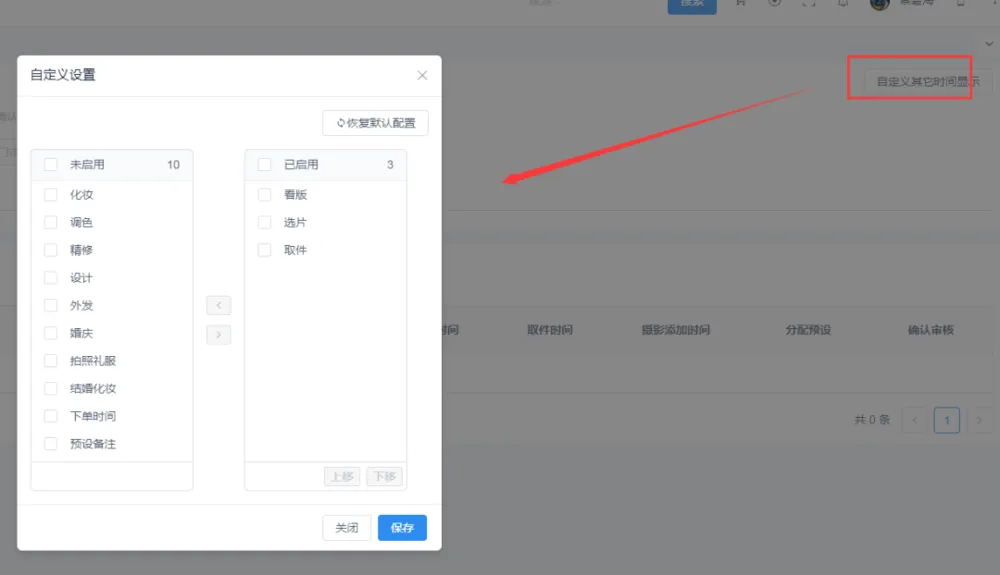1000x575 pixels.
Task: Click the fullscreen icon in top bar
Action: (808, 3)
